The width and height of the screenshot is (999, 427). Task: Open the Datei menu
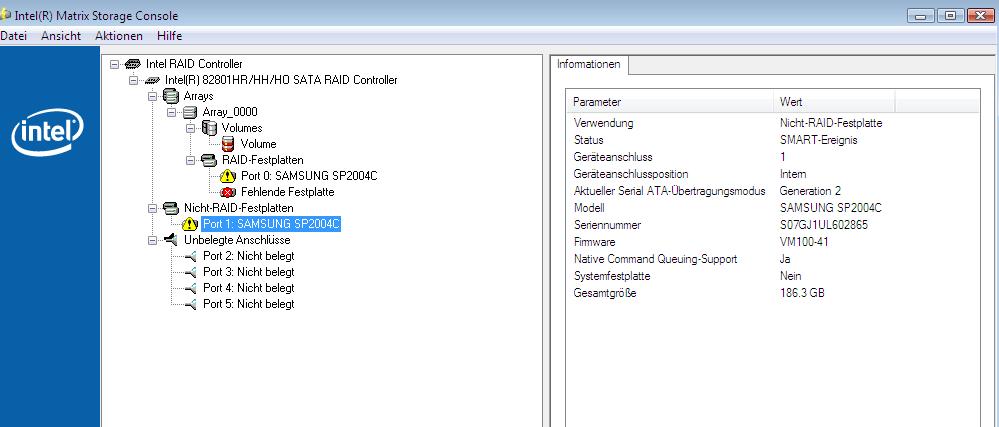(13, 36)
